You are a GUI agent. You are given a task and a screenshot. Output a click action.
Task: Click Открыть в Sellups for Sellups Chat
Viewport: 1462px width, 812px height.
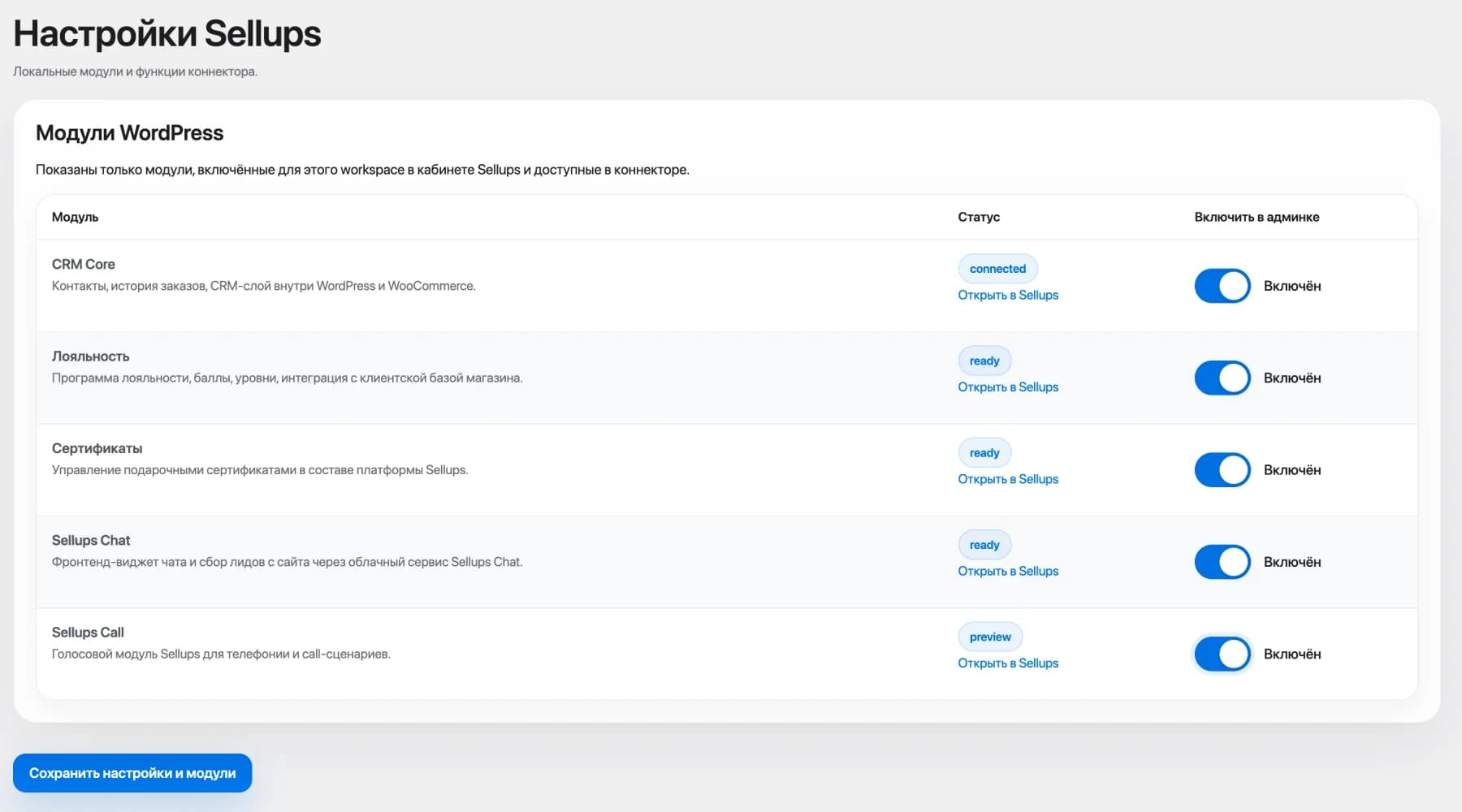click(1008, 571)
